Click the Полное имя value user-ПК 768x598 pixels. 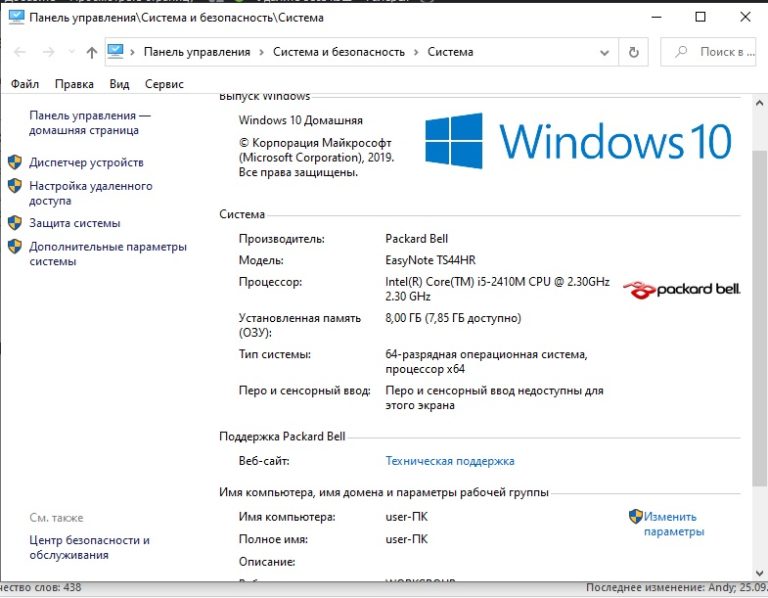coord(407,539)
